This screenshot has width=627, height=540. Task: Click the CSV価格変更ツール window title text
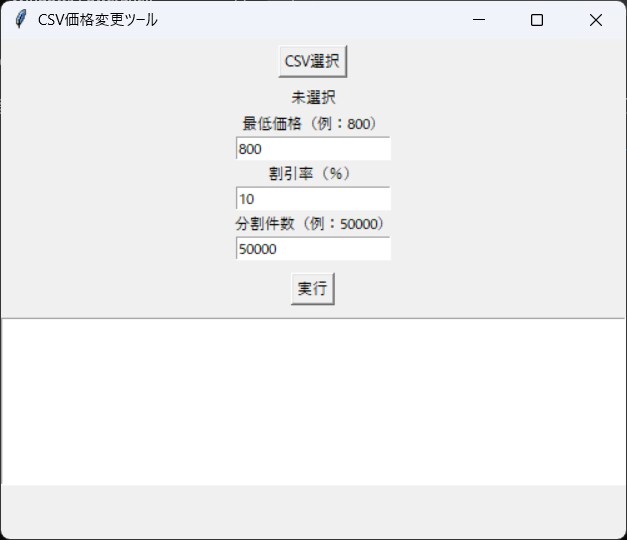[98, 20]
